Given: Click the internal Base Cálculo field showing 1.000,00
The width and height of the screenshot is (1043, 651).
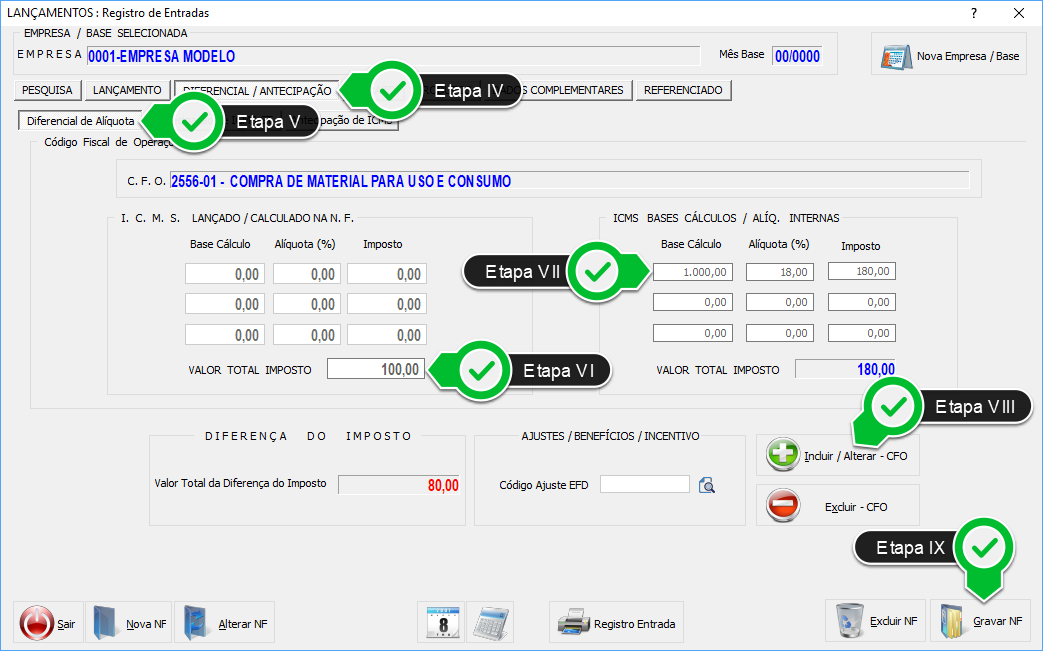Looking at the screenshot, I should pos(693,272).
